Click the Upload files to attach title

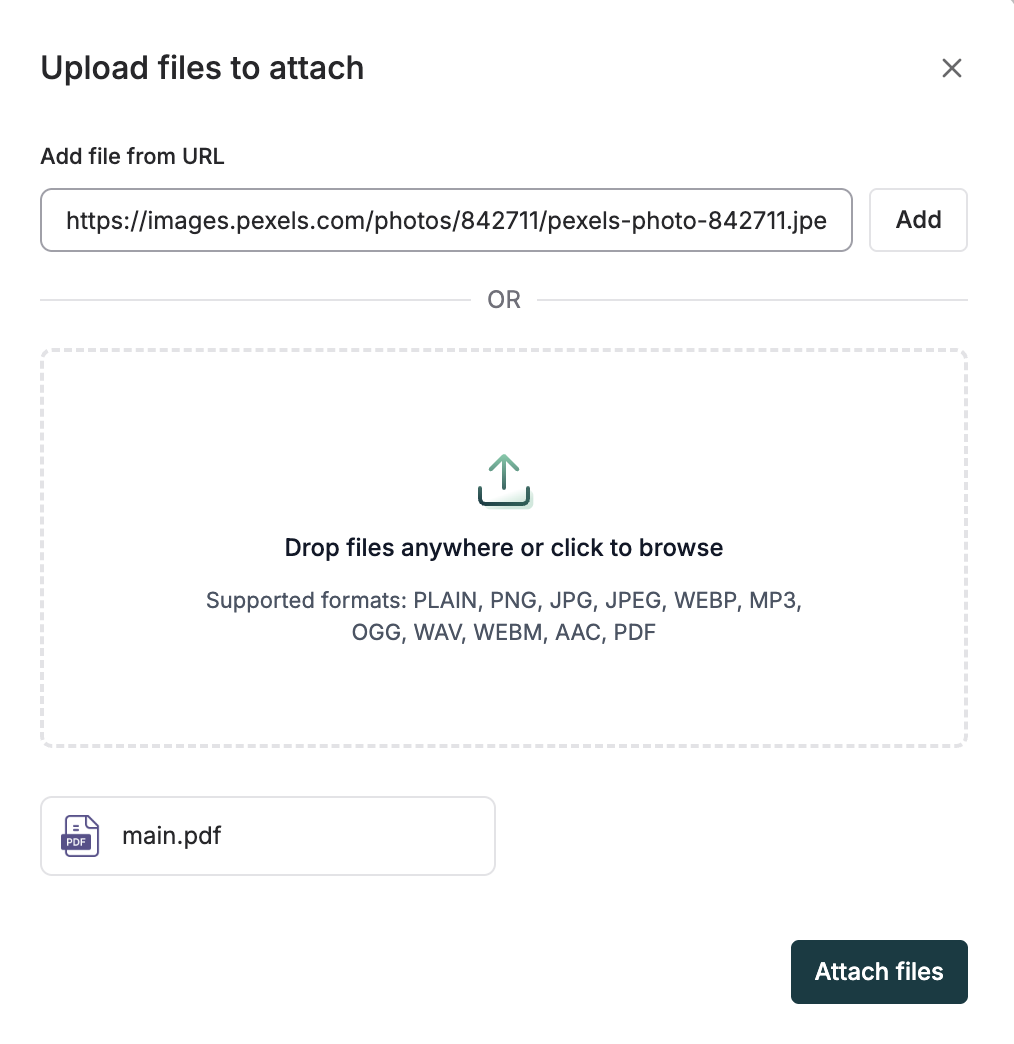202,68
